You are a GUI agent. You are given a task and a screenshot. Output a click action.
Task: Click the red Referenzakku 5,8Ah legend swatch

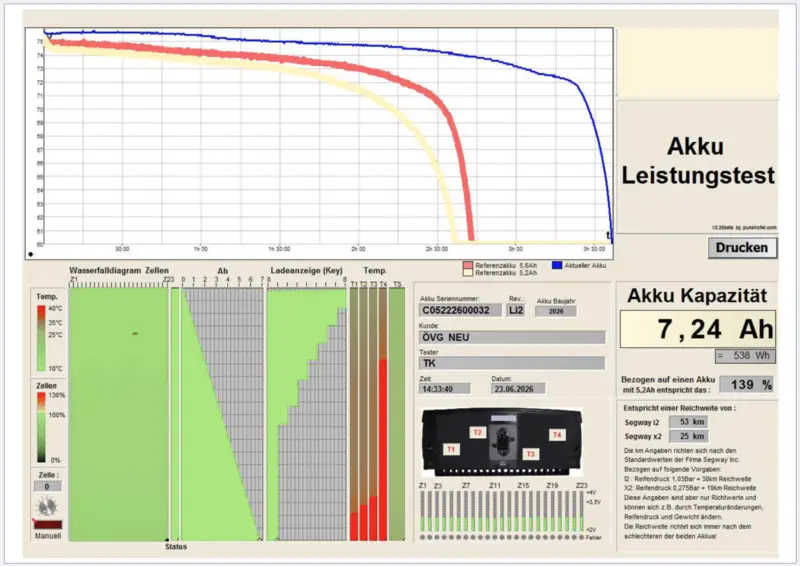point(468,265)
